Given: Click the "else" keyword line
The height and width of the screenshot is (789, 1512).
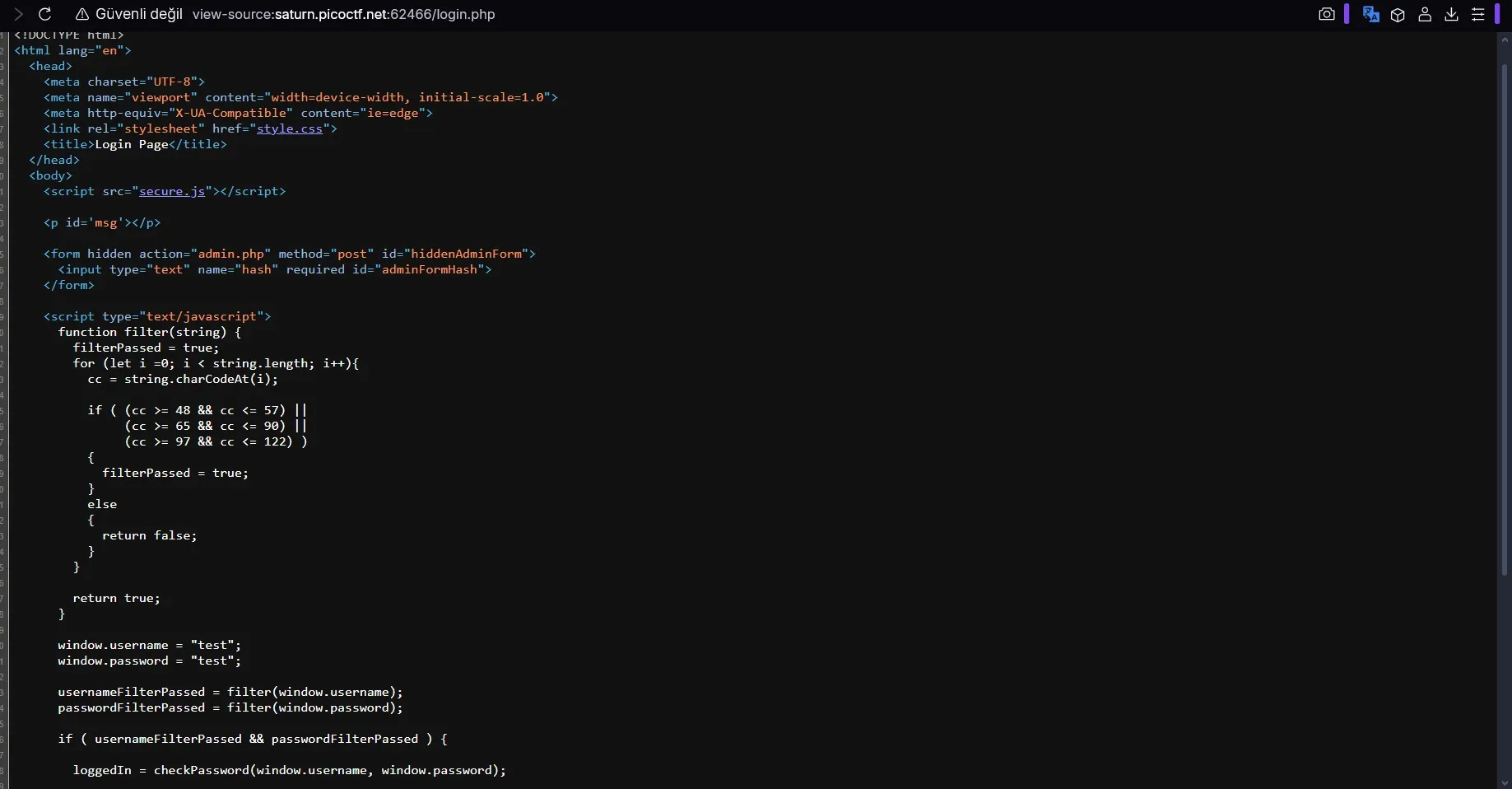Looking at the screenshot, I should tap(102, 504).
